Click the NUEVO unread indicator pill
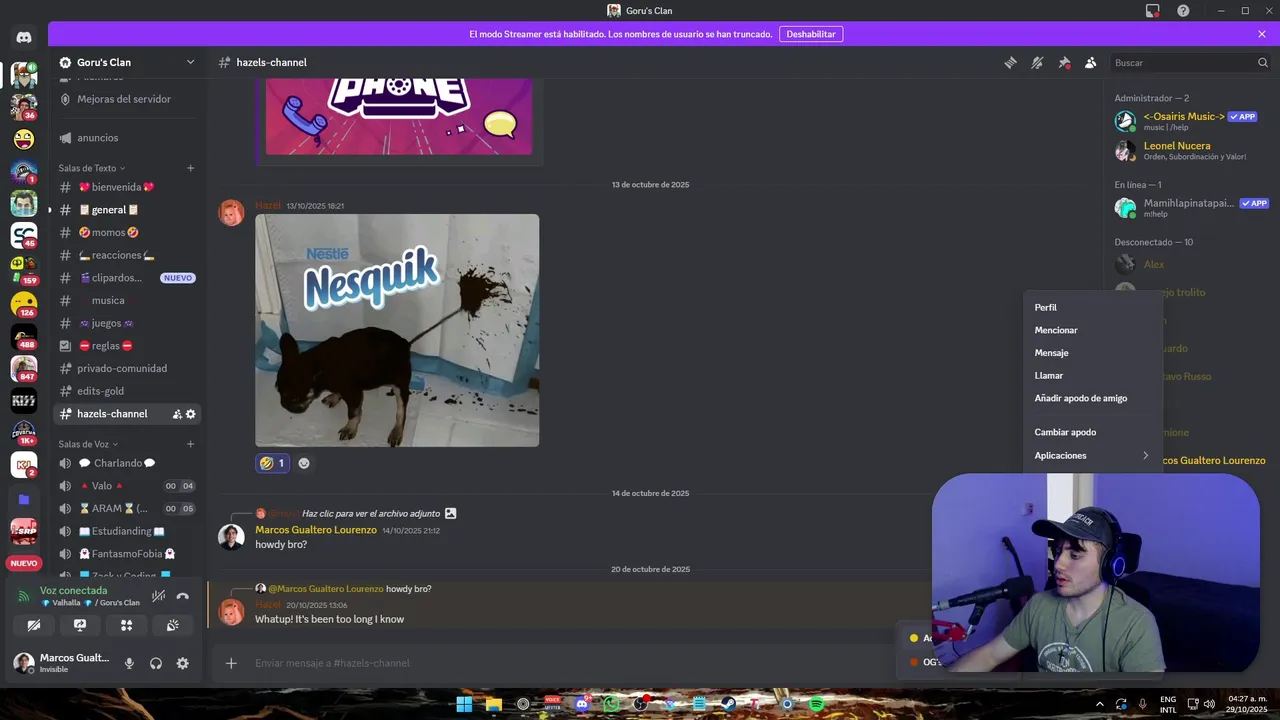1280x720 pixels. coord(24,563)
